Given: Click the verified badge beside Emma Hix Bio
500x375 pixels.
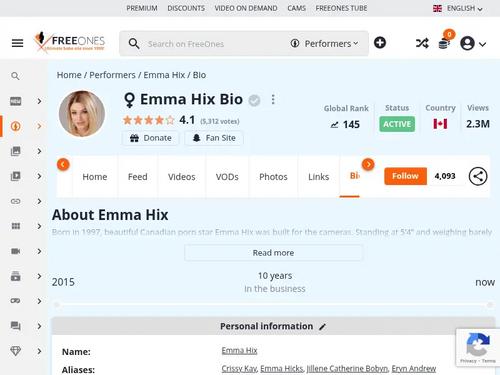Looking at the screenshot, I should 254,100.
